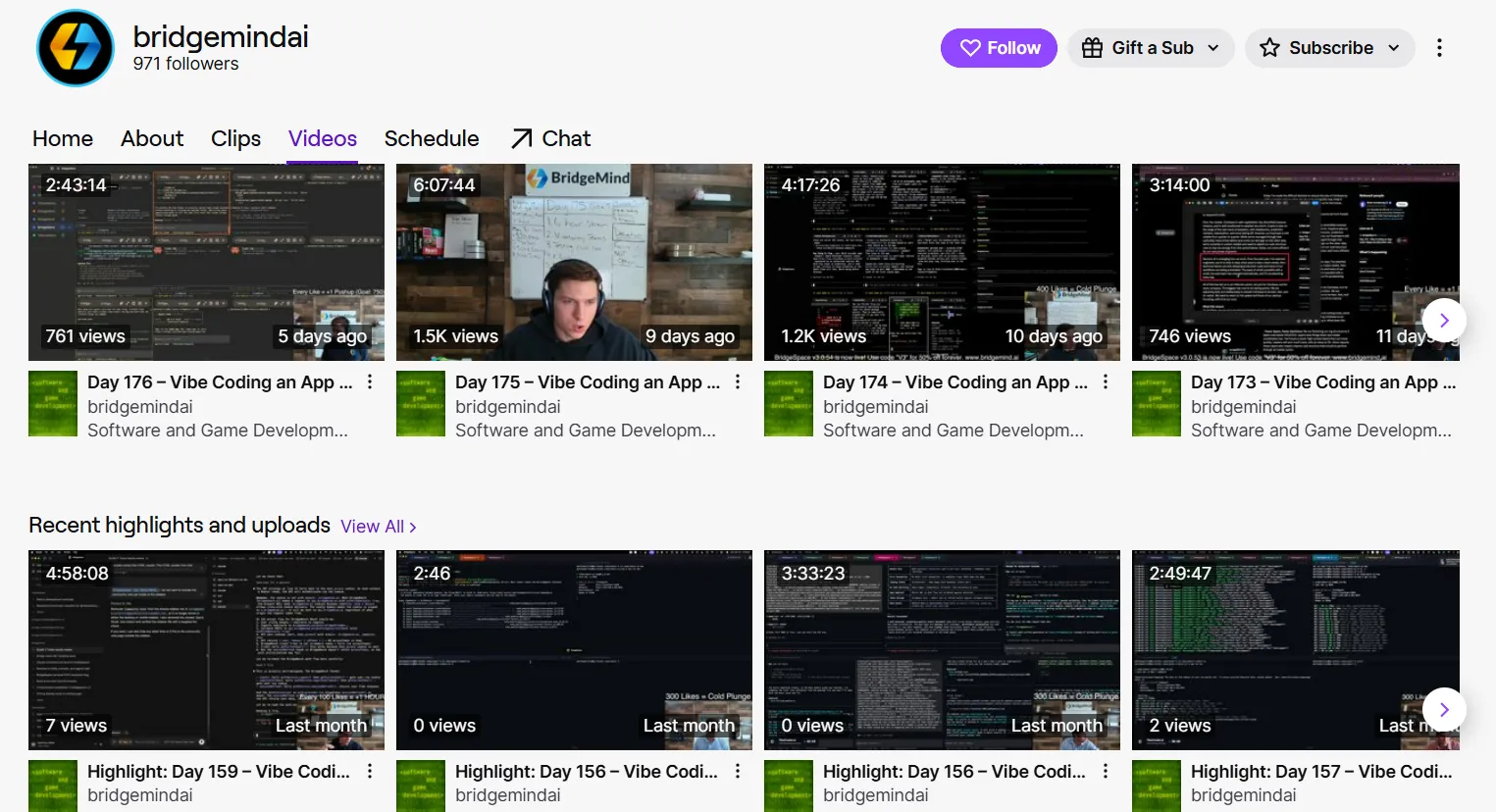The image size is (1496, 812).
Task: Click the Recent highlights and uploads heading
Action: (x=180, y=525)
